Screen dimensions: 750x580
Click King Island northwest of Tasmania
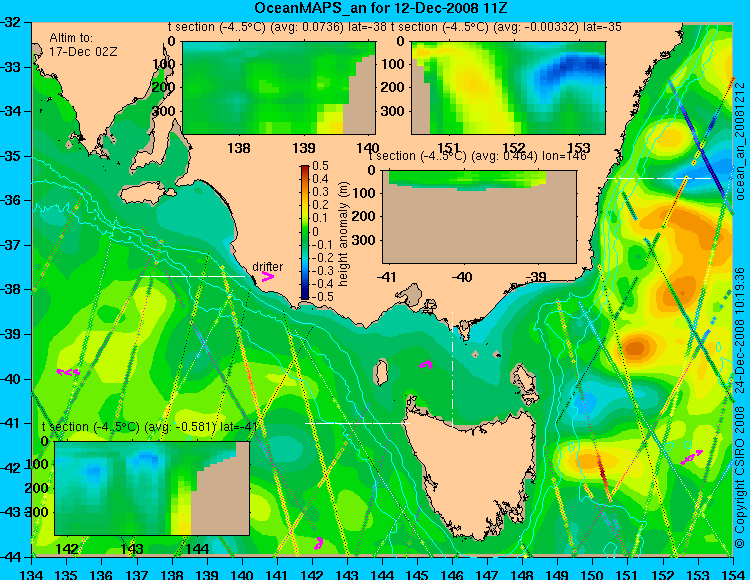[380, 372]
